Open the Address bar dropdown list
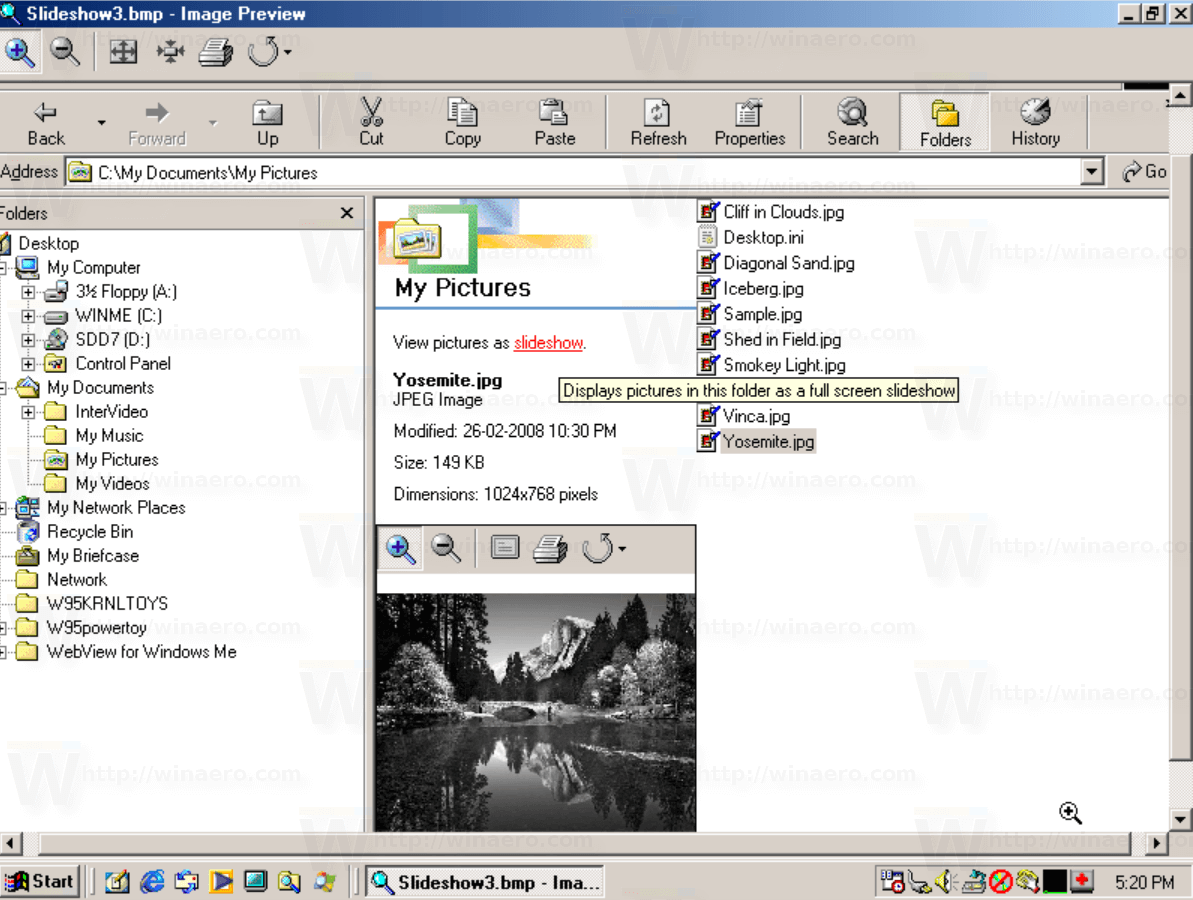Viewport: 1193px width, 900px height. point(1091,171)
